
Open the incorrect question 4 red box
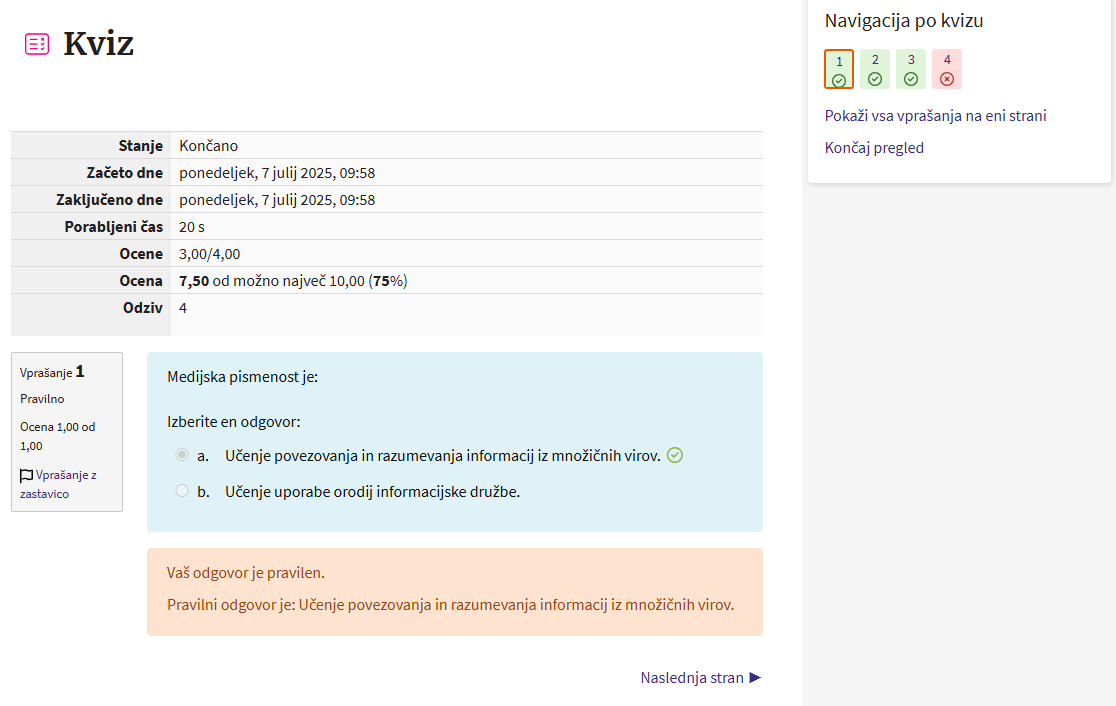[947, 69]
